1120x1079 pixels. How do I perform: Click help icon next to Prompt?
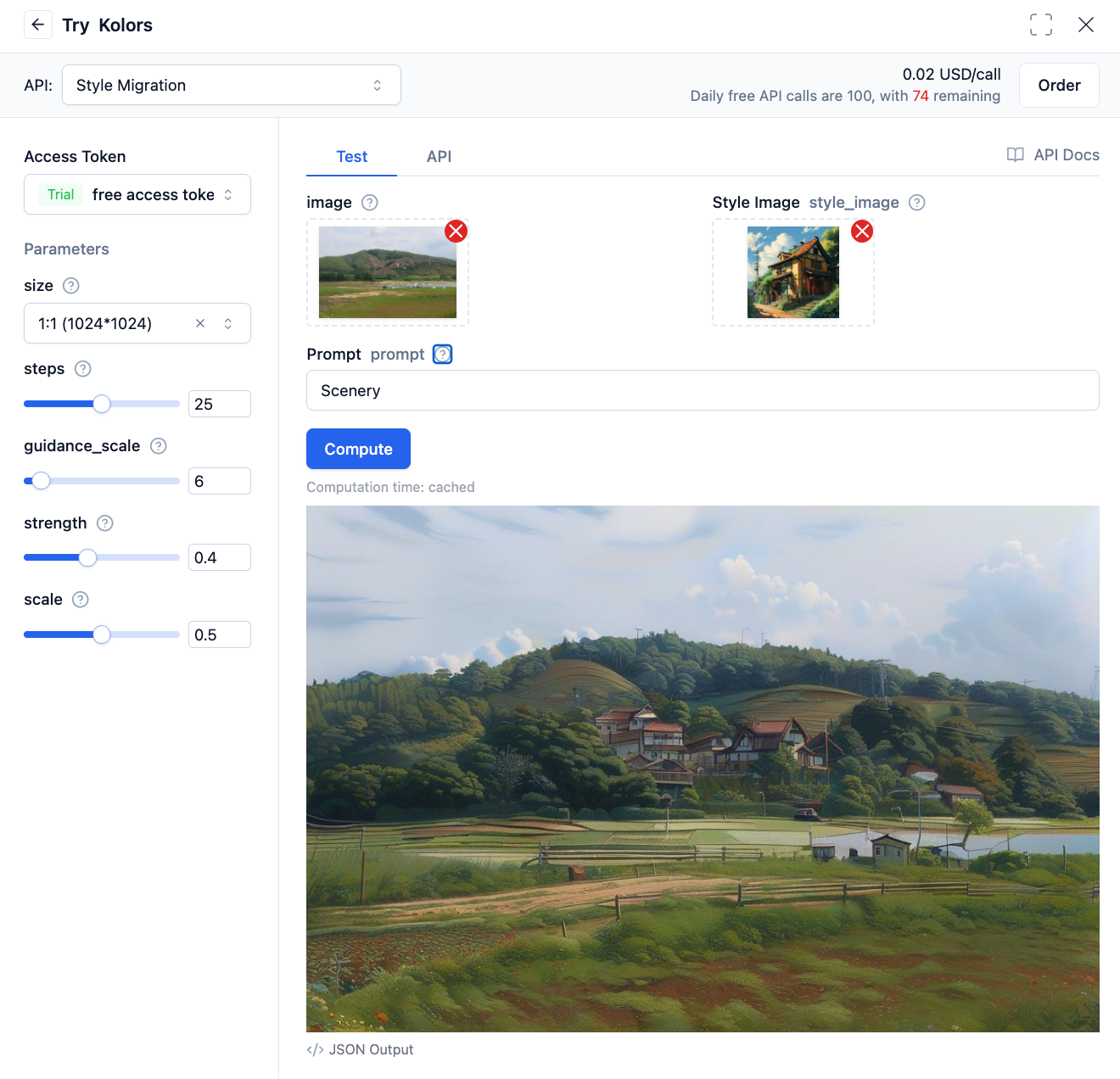(x=442, y=355)
